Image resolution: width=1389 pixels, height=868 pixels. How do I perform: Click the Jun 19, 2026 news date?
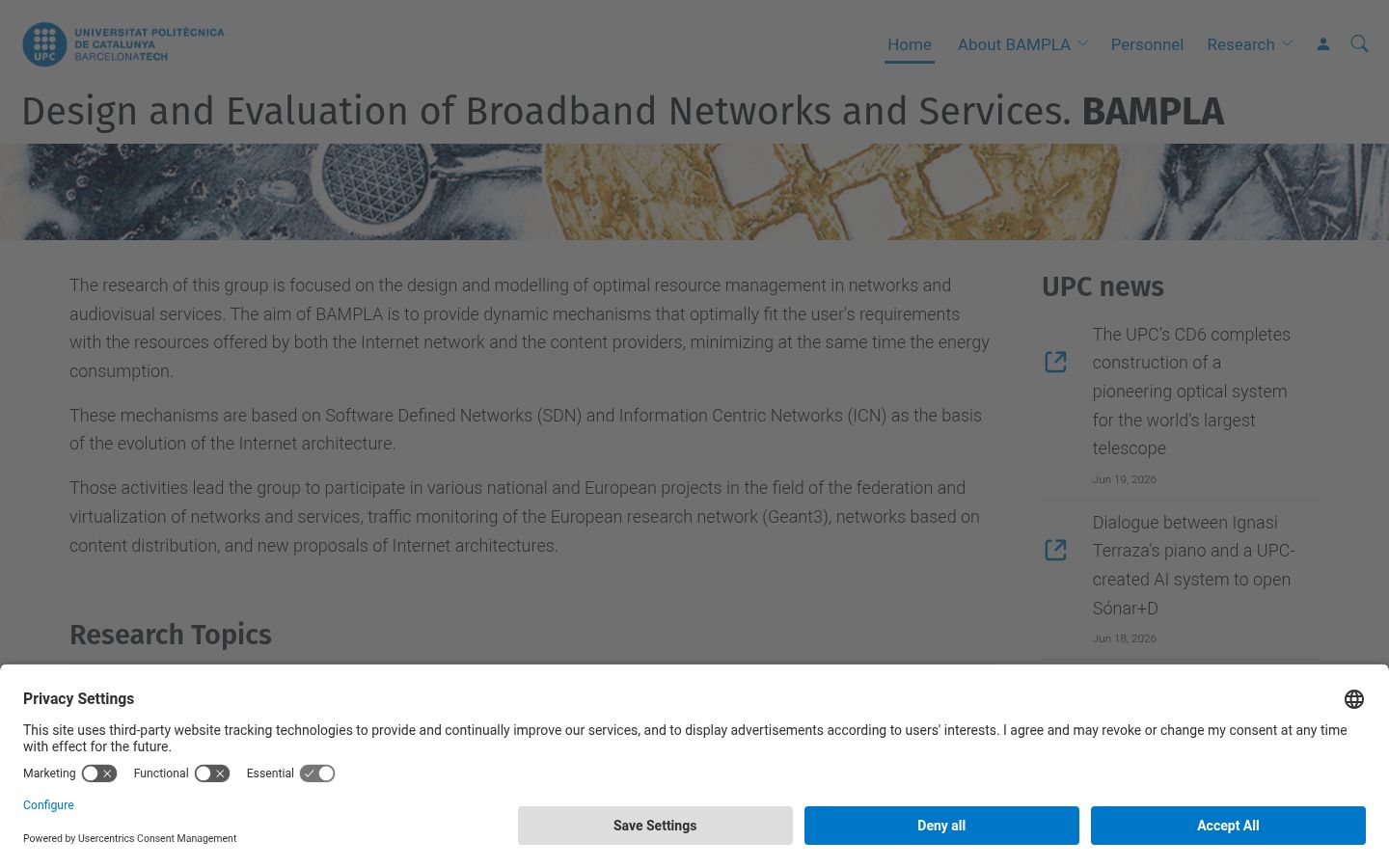tap(1124, 479)
